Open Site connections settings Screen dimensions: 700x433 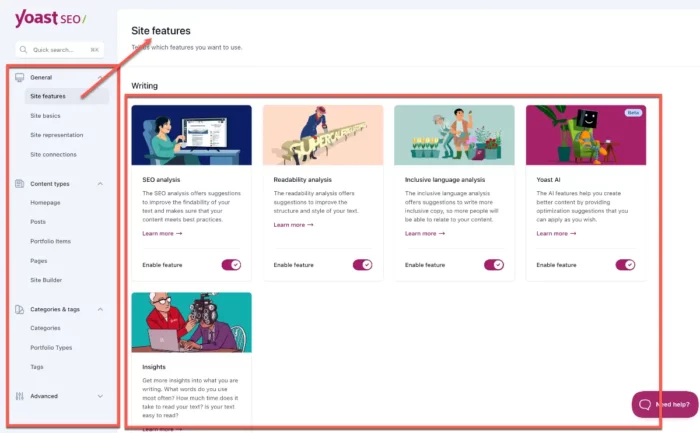coord(53,154)
